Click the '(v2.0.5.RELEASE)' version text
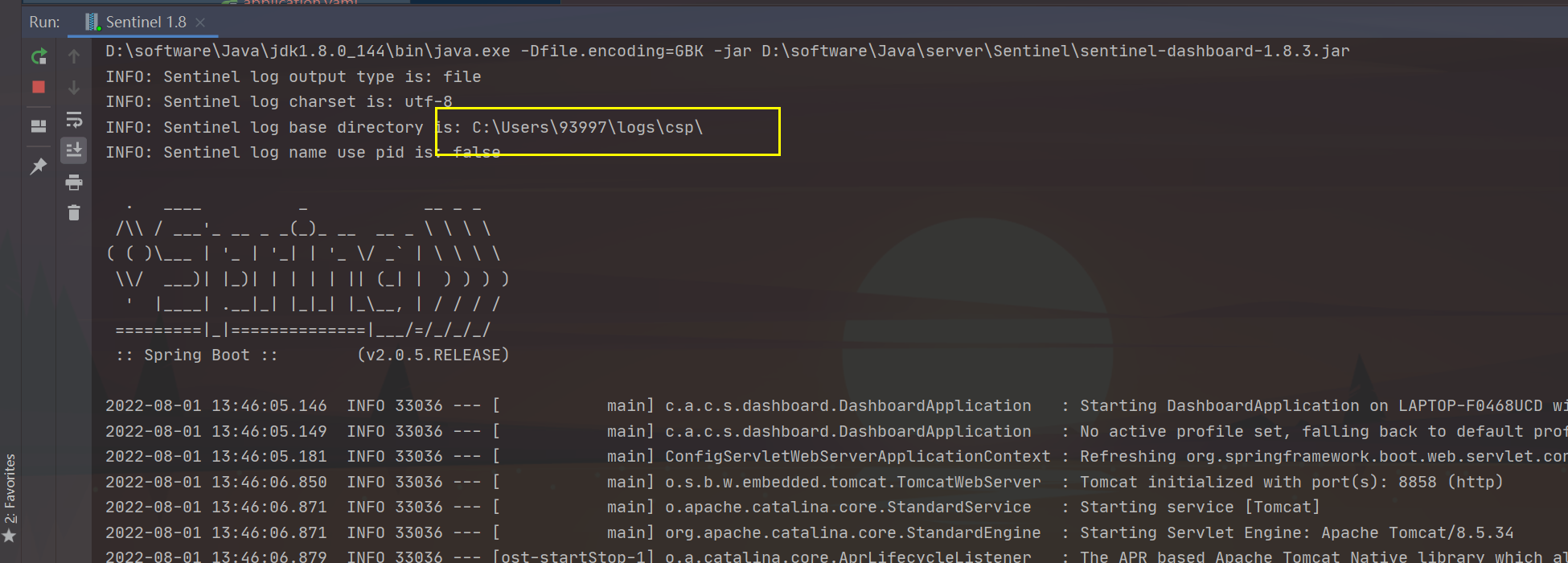 pyautogui.click(x=433, y=355)
